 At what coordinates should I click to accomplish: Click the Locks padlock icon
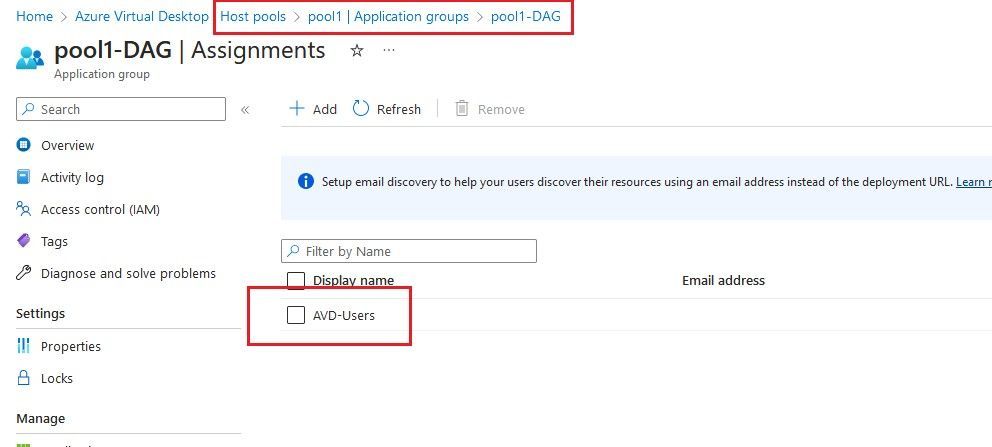23,378
